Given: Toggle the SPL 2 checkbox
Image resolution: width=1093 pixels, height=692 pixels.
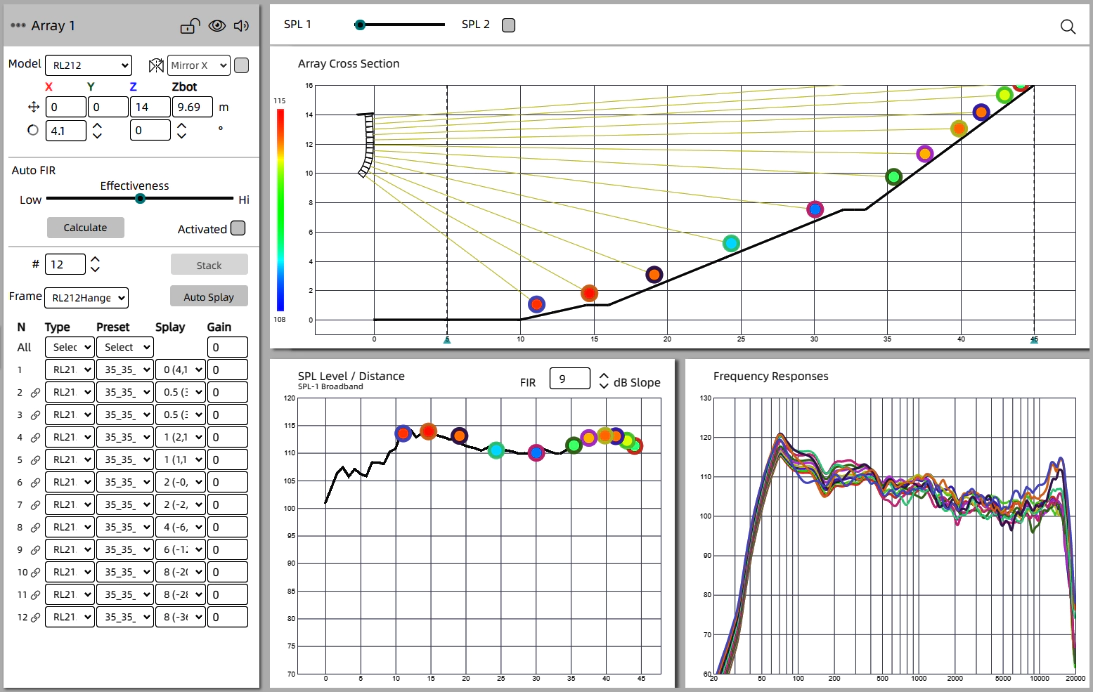Looking at the screenshot, I should click(x=508, y=25).
